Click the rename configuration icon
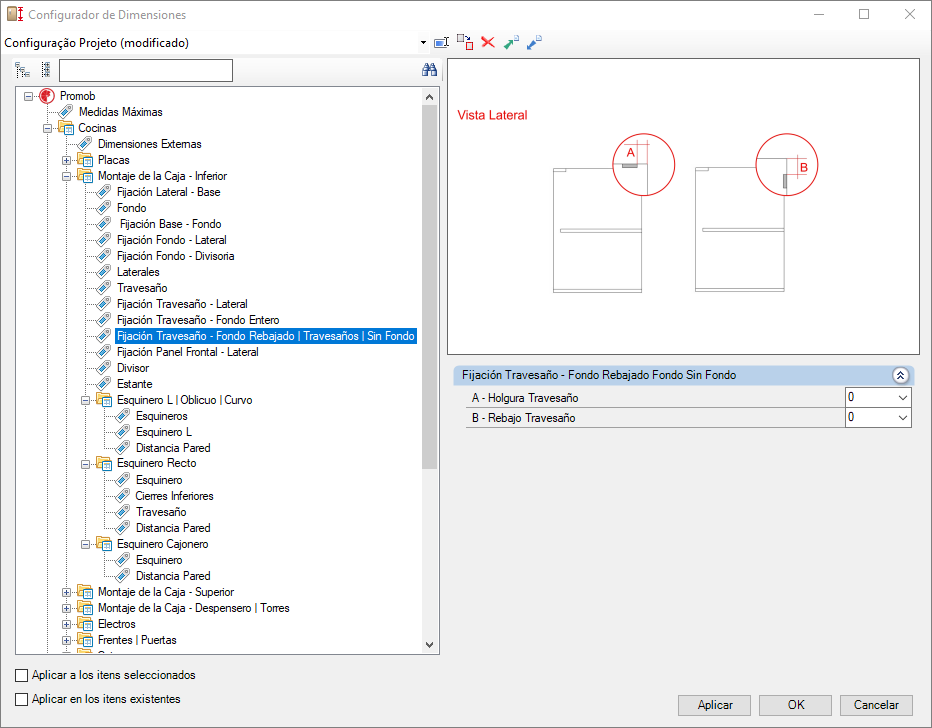932x728 pixels. tap(441, 42)
